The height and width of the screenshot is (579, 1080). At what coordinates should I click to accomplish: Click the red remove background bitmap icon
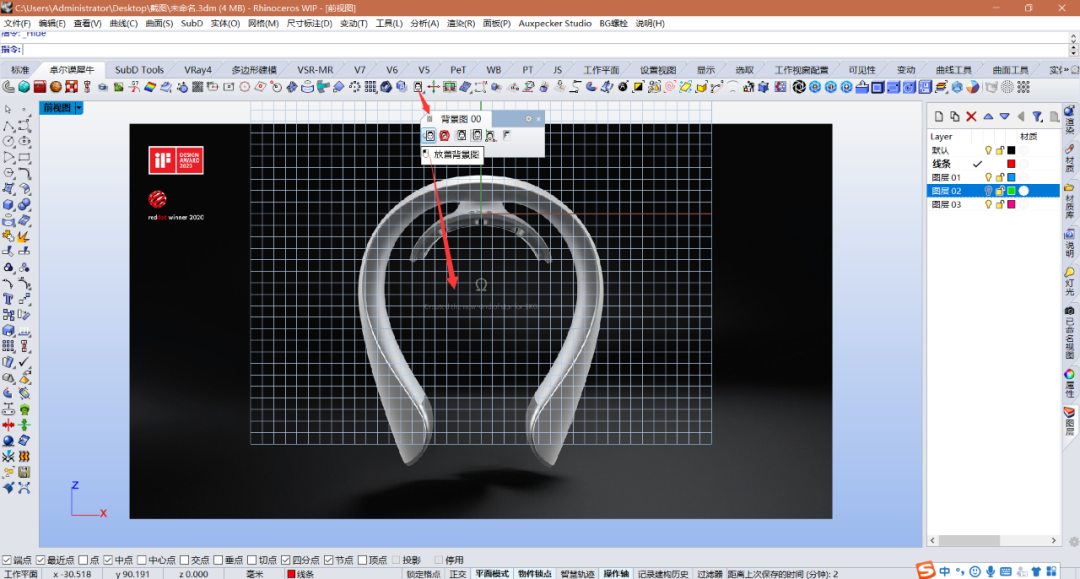[x=445, y=136]
